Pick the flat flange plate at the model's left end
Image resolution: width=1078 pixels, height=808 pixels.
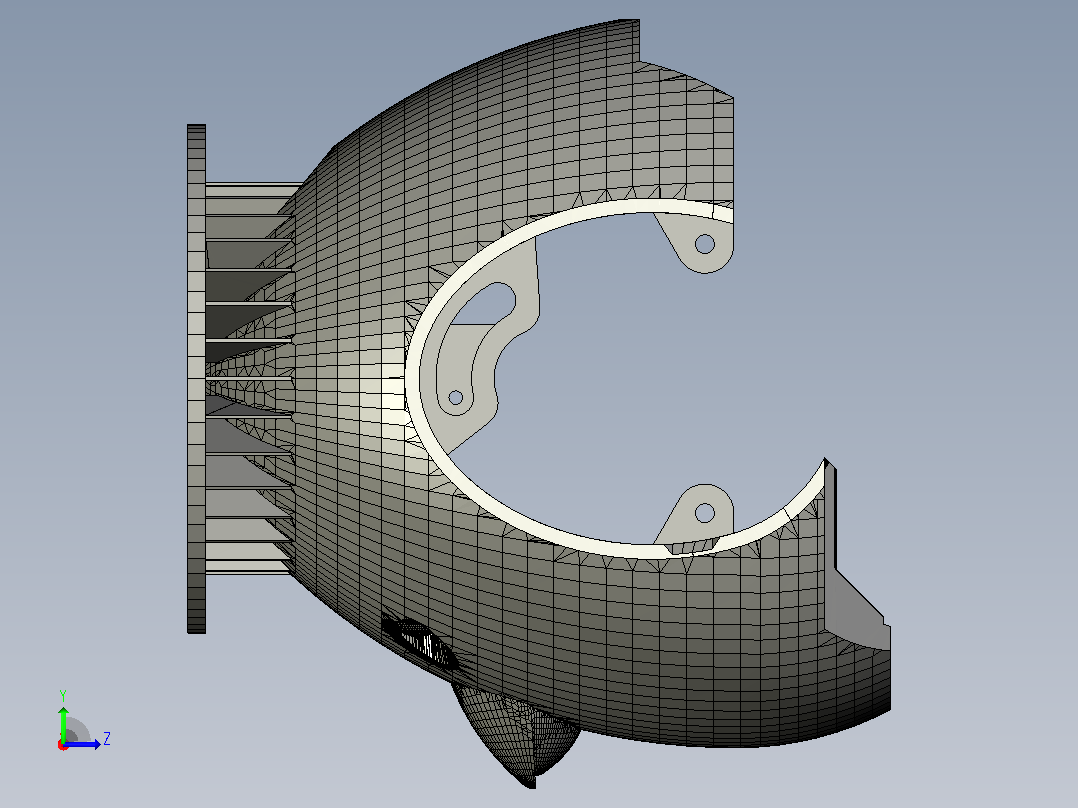[x=197, y=378]
